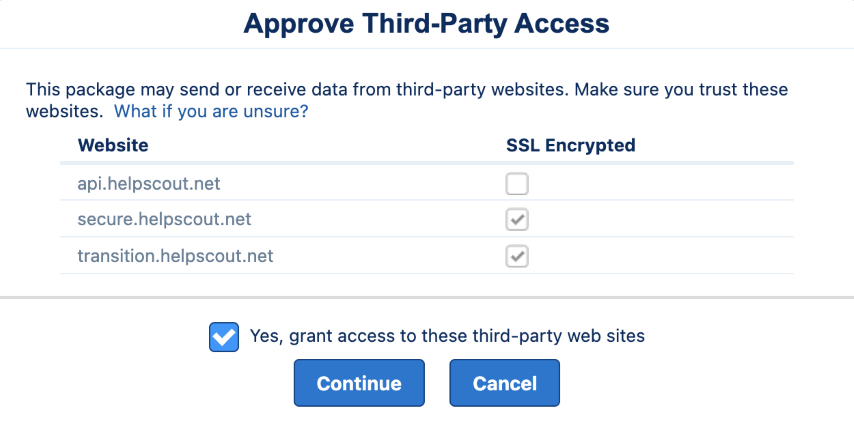This screenshot has width=854, height=430.
Task: Select the secure.helpscout.net website name
Action: pos(165,220)
